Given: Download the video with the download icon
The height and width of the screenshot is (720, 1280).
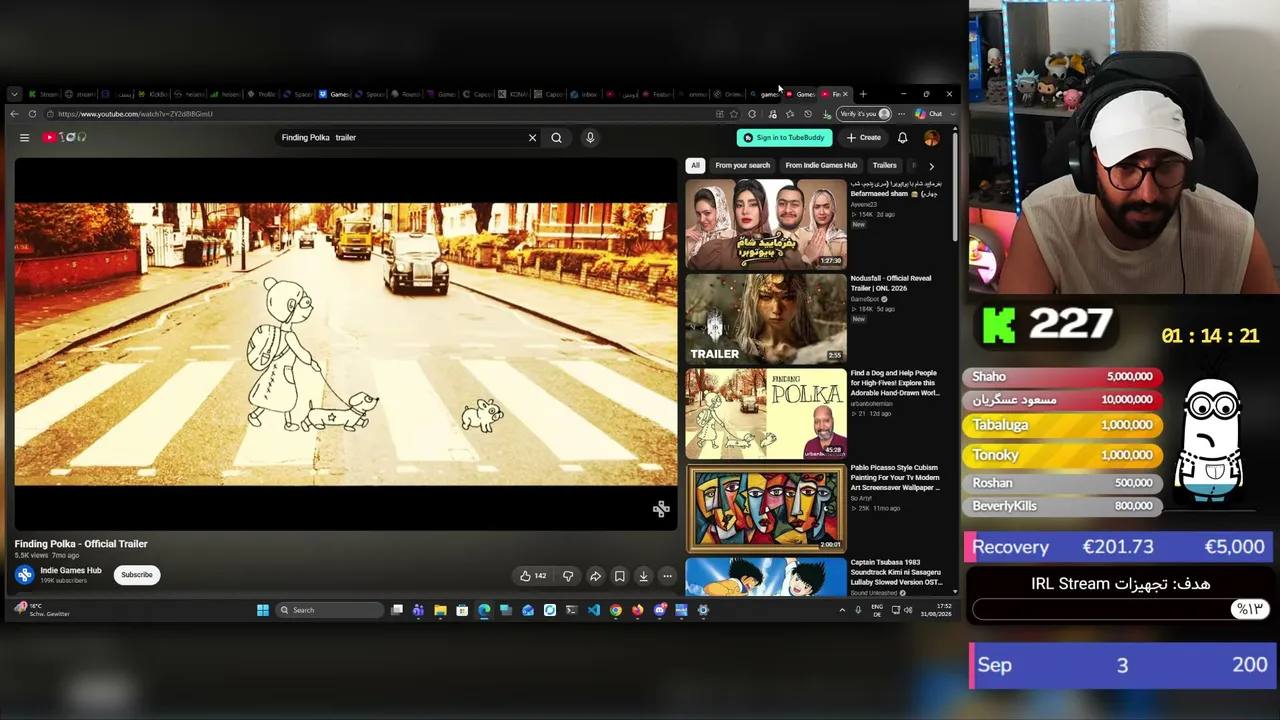Looking at the screenshot, I should 643,576.
